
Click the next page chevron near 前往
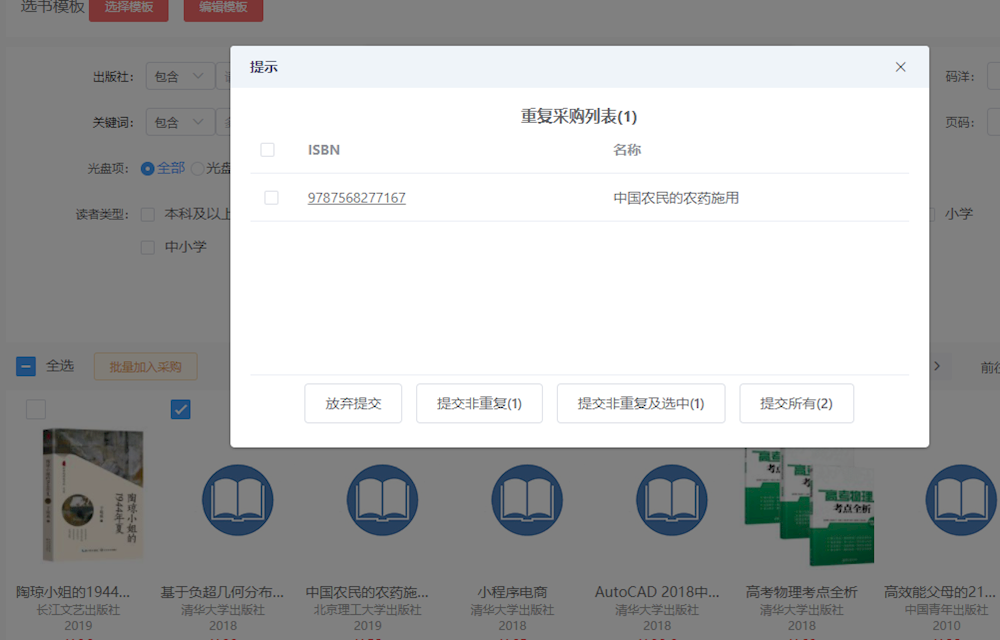[935, 366]
